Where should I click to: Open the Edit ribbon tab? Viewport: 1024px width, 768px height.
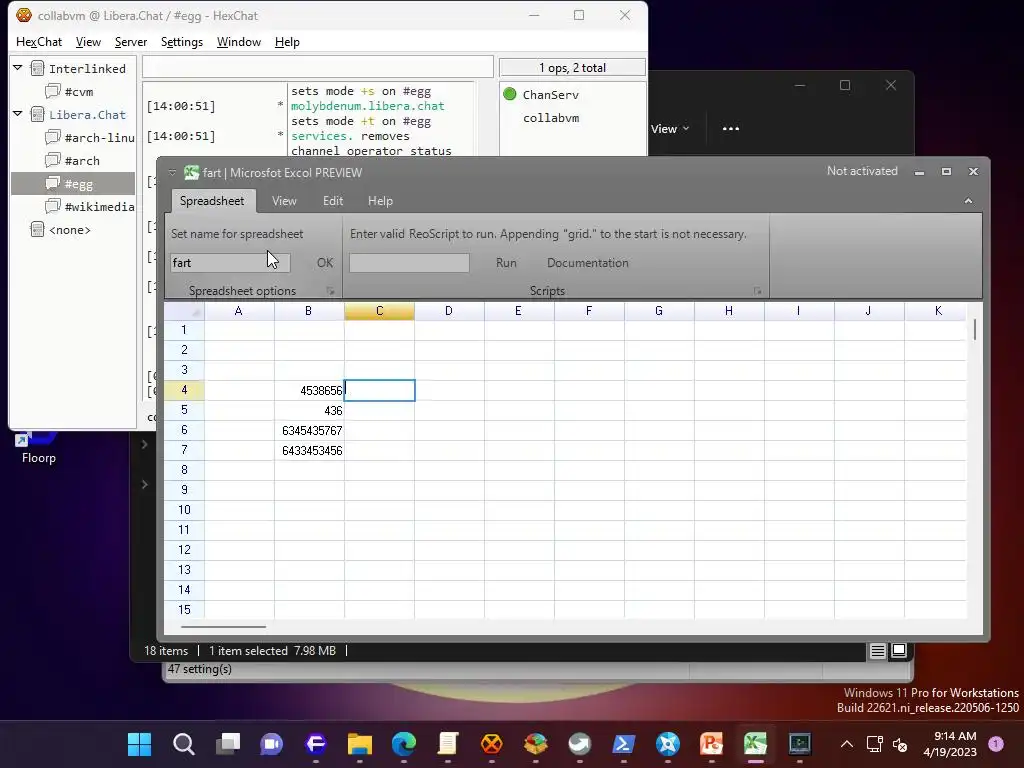pos(333,201)
